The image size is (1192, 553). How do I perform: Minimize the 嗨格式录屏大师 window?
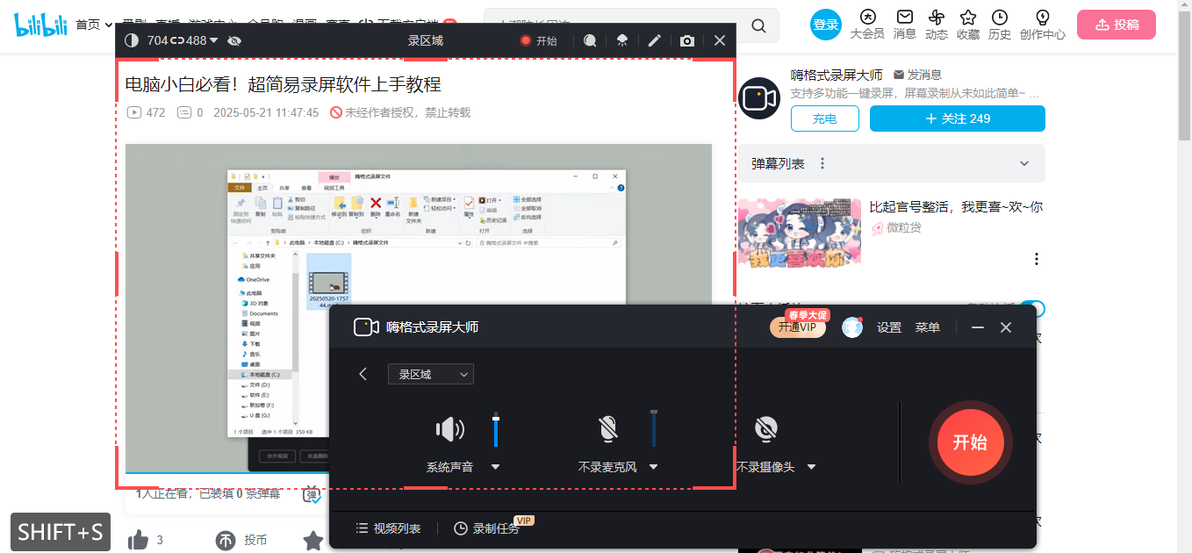pyautogui.click(x=978, y=328)
